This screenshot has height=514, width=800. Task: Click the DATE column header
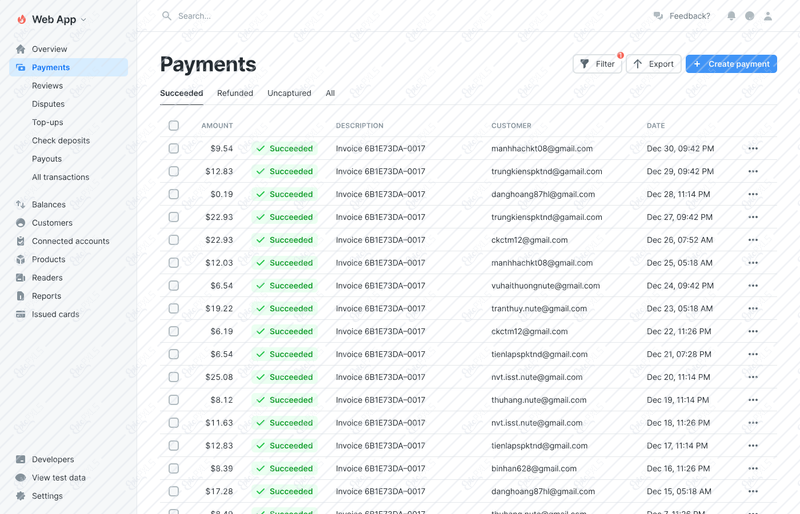point(656,126)
